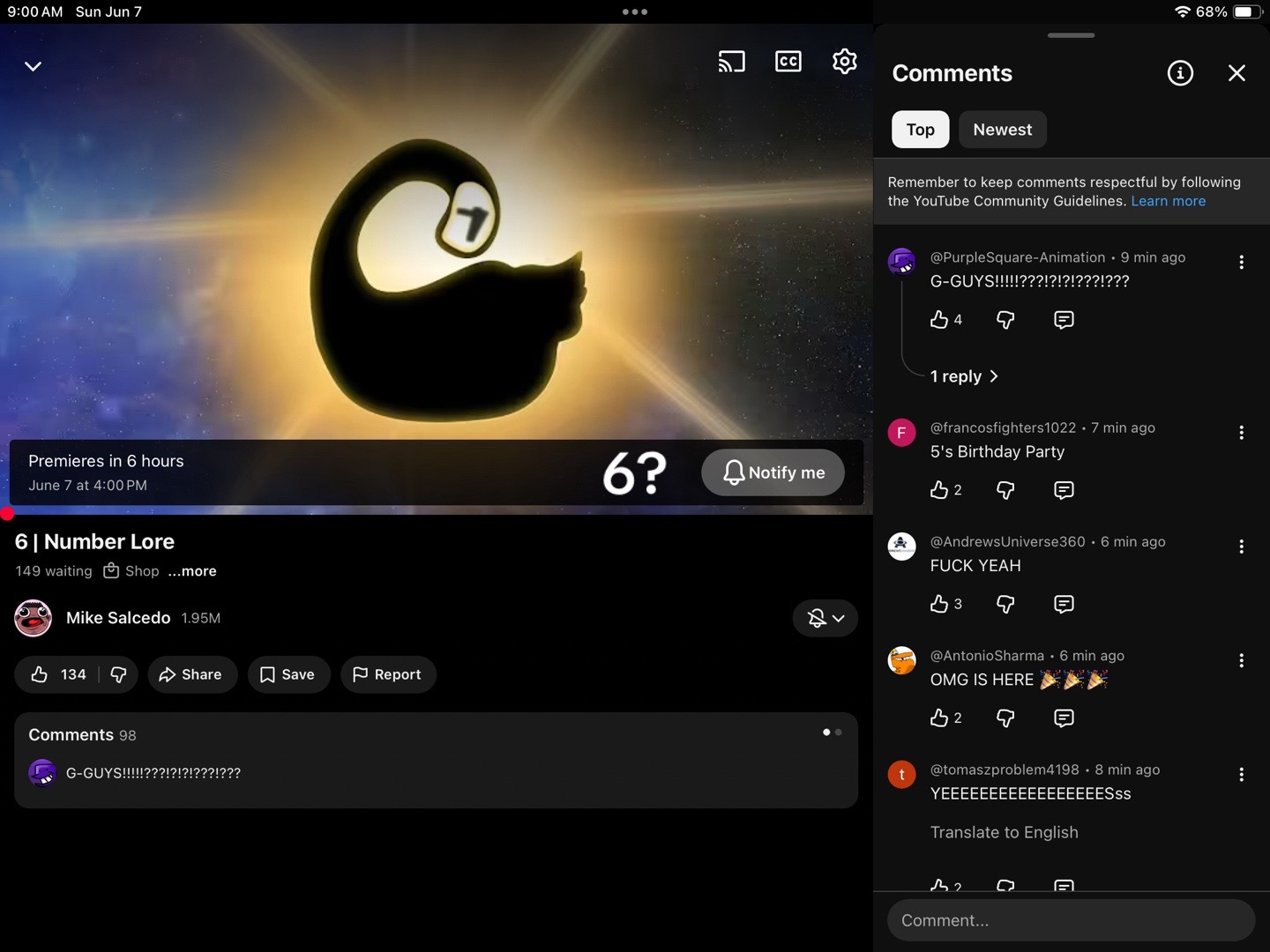Open options for @tomaszproblem4198 comment
The image size is (1270, 952).
point(1241,774)
